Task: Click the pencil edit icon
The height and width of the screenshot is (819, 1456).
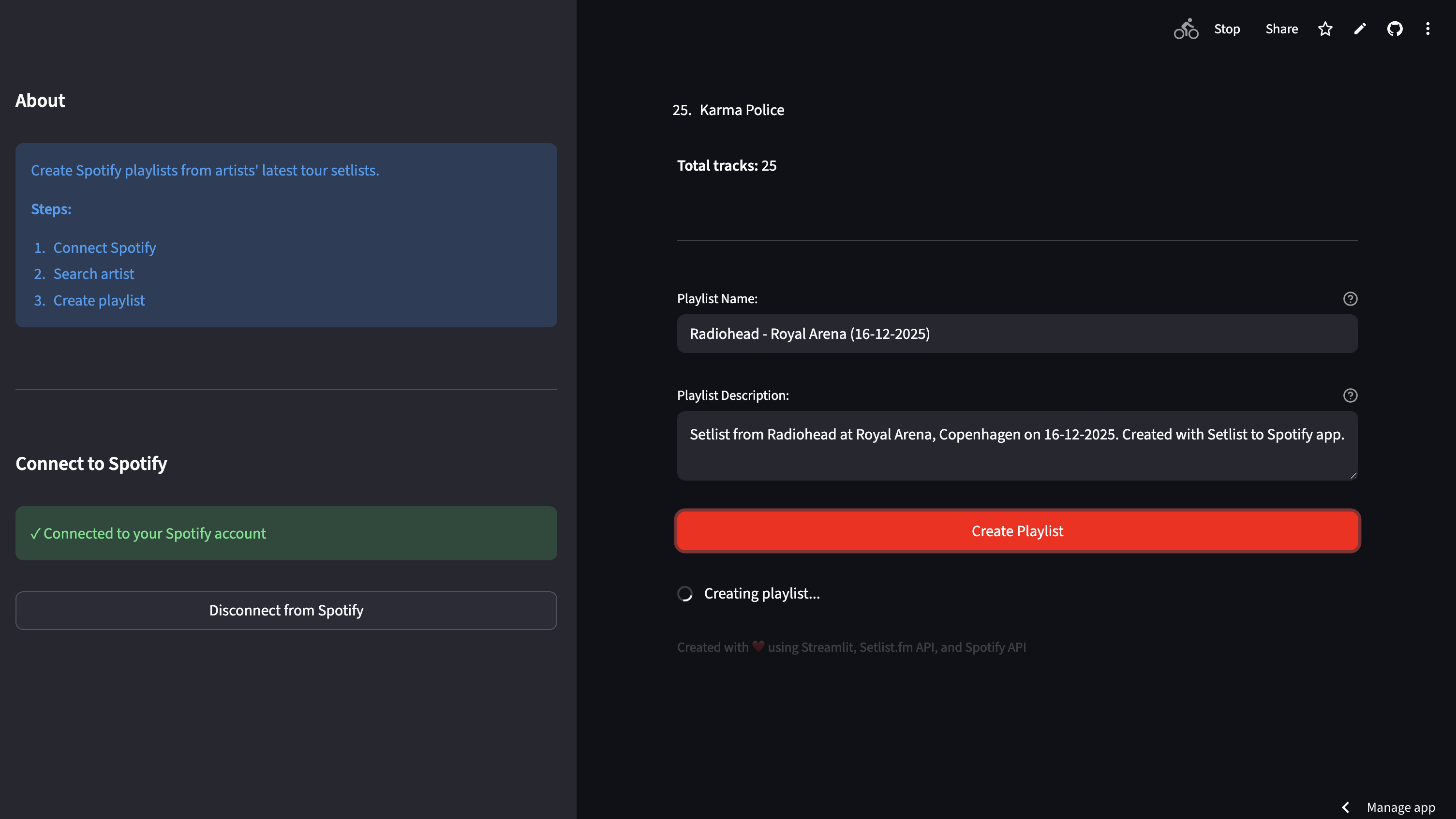Action: pyautogui.click(x=1360, y=29)
